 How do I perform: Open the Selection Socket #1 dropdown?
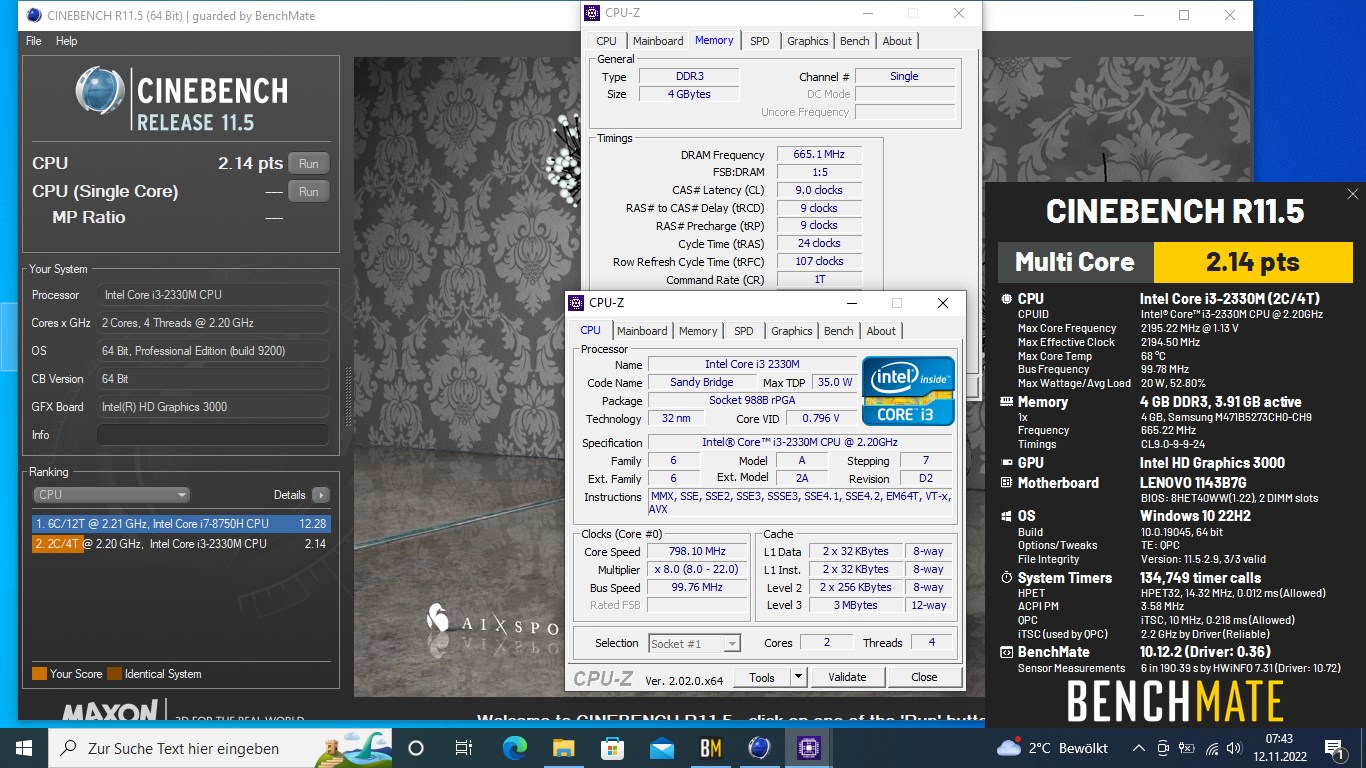point(695,644)
